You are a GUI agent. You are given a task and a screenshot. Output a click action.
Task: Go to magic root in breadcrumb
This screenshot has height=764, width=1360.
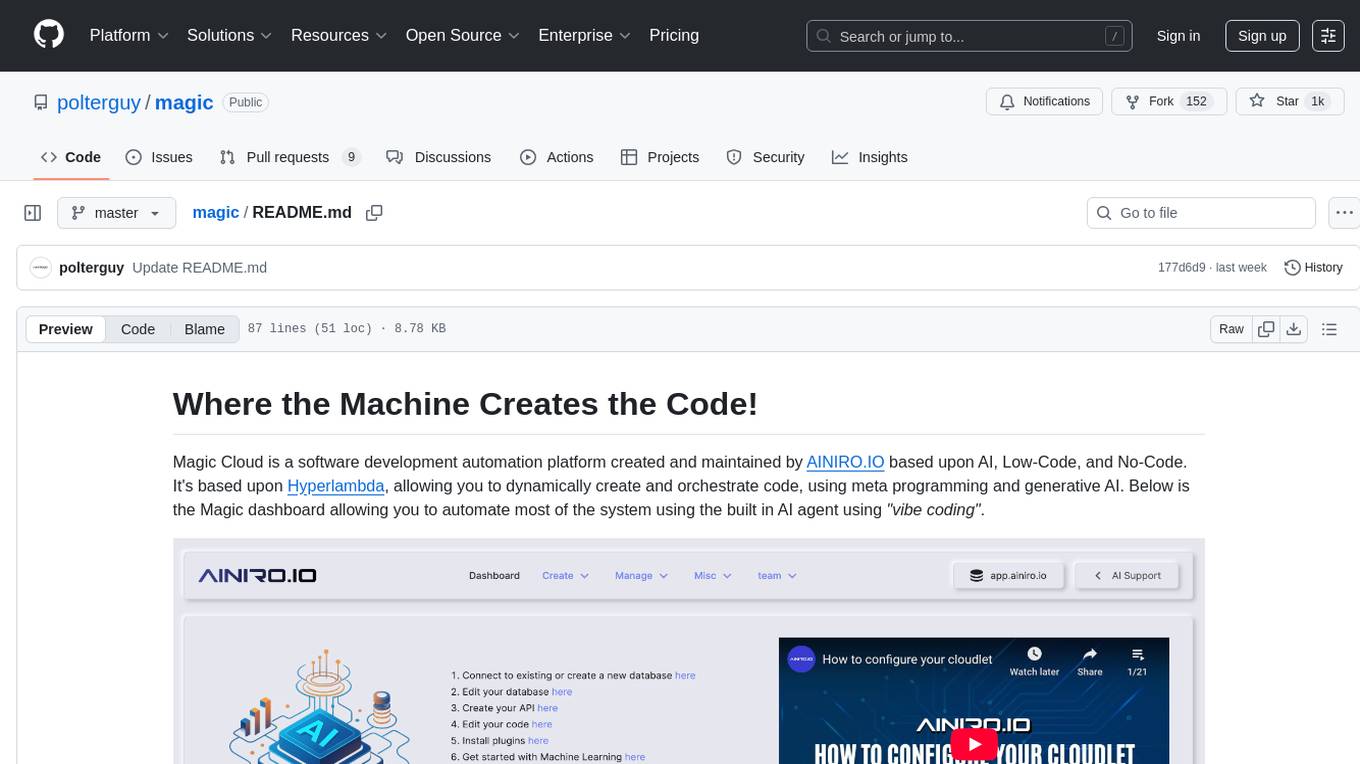(x=216, y=213)
